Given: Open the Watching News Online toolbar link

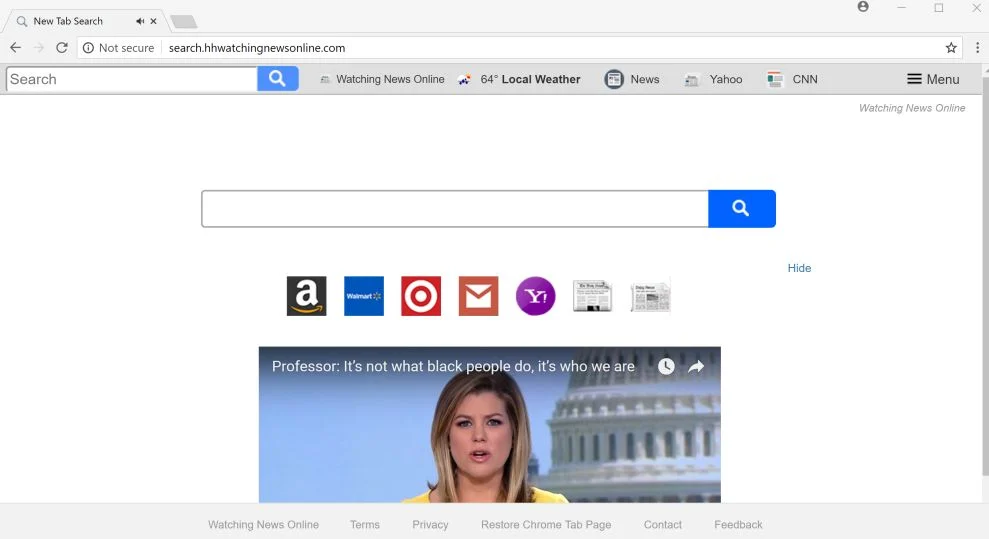Looking at the screenshot, I should click(x=390, y=79).
